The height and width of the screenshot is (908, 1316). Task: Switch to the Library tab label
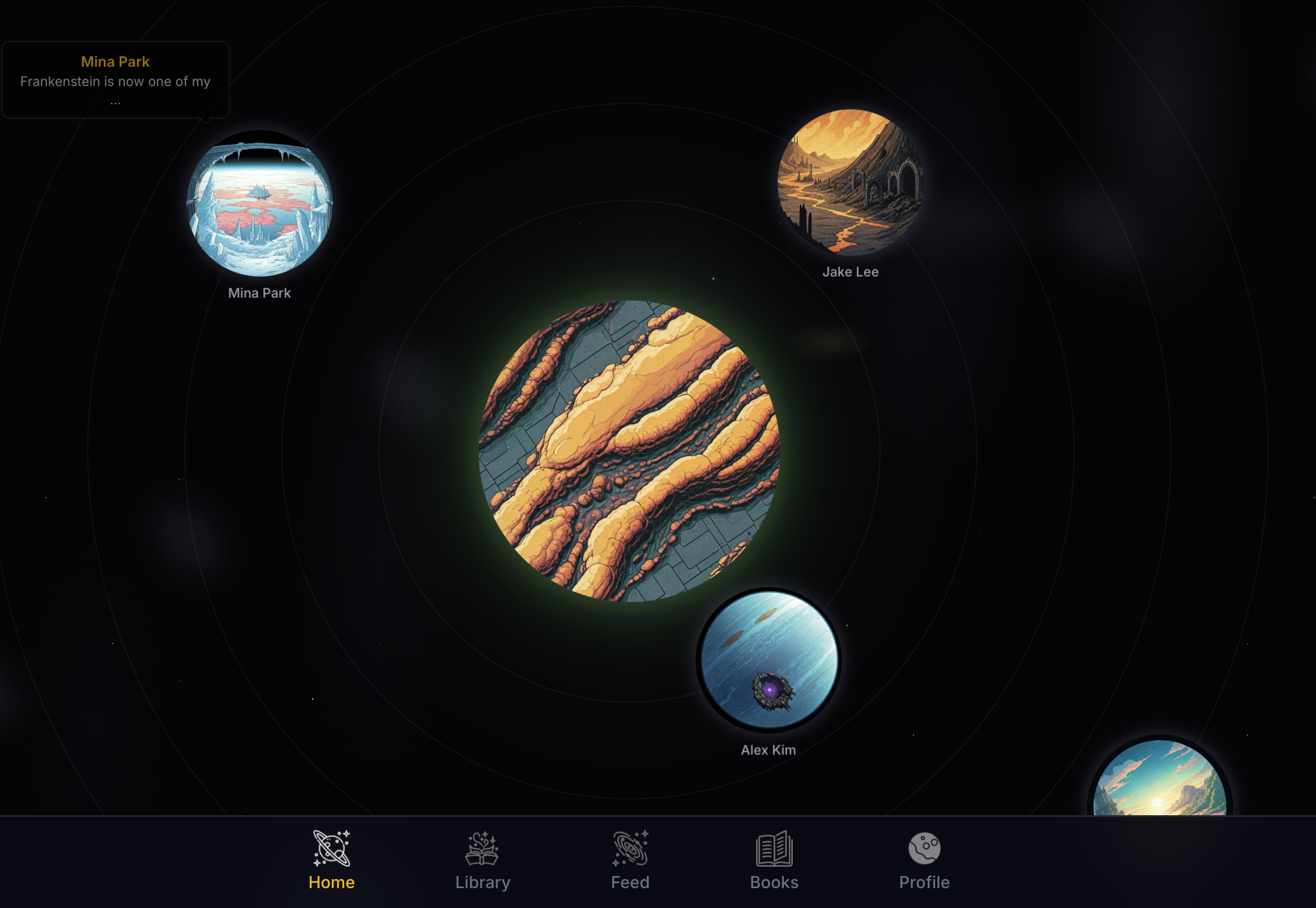click(482, 883)
